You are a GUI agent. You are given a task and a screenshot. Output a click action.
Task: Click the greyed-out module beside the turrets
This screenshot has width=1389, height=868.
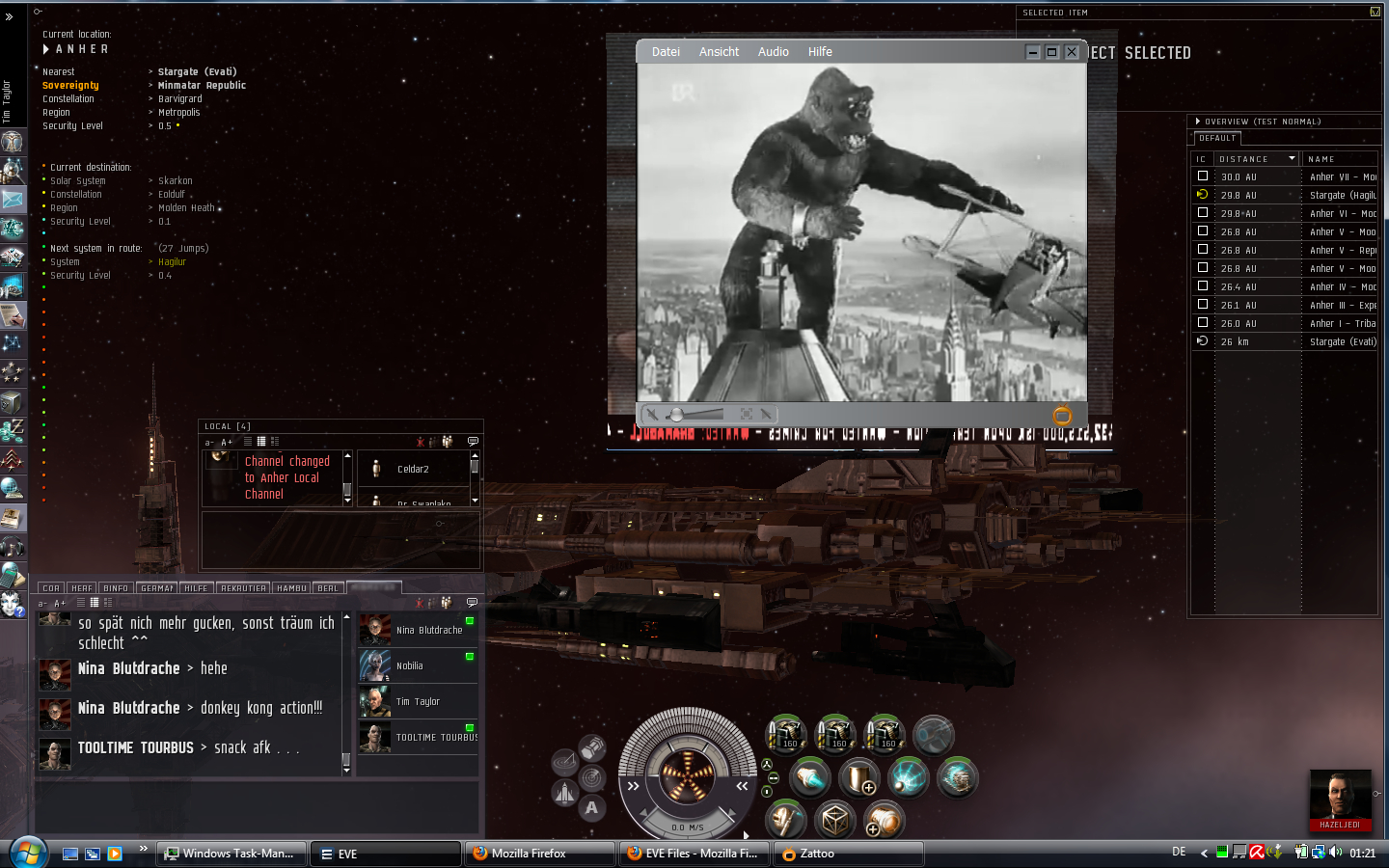point(934,735)
